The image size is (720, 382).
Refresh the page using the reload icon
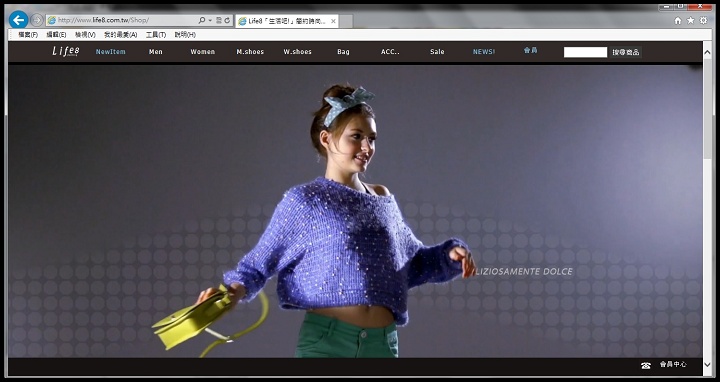227,20
